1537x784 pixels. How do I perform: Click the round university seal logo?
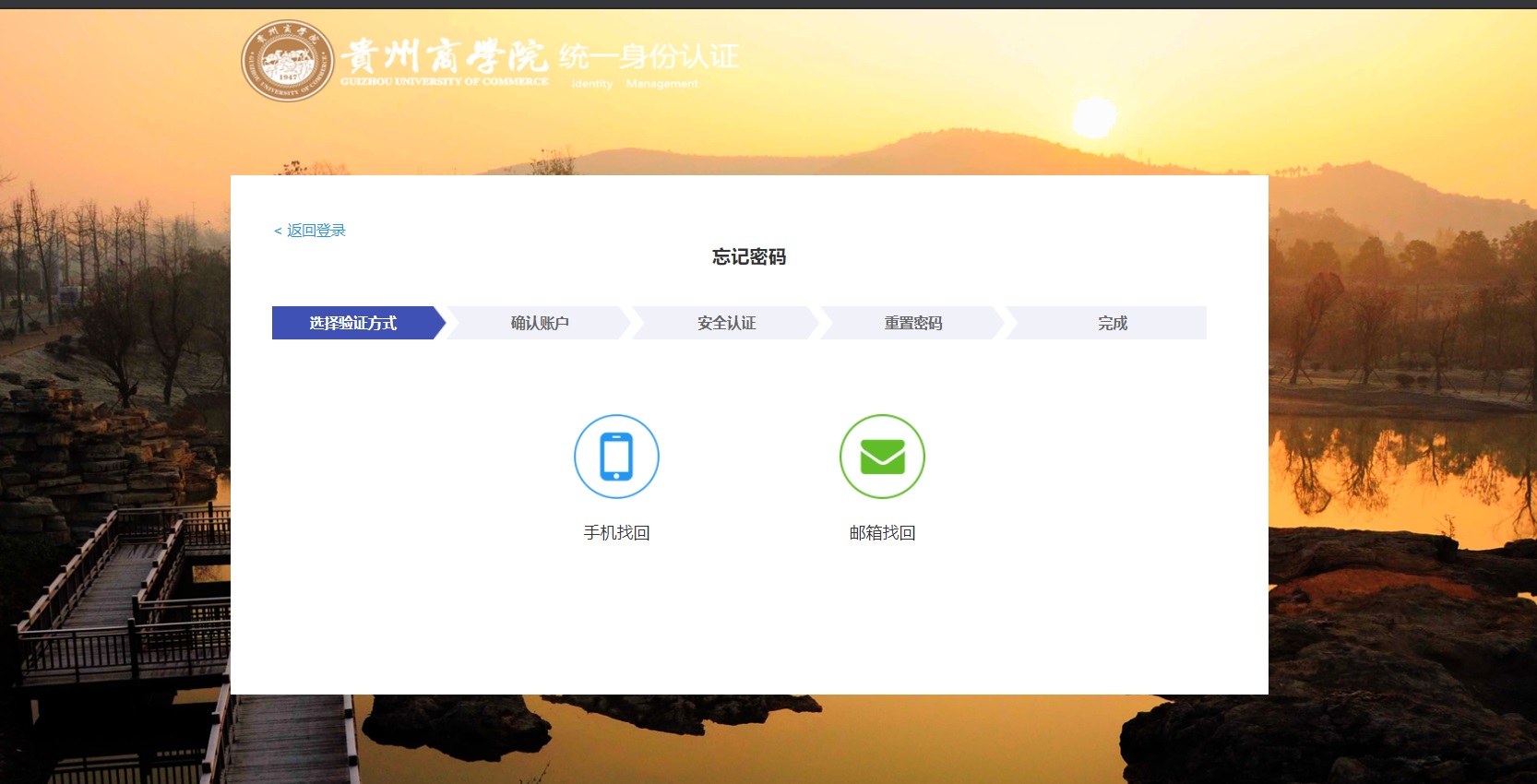[288, 61]
